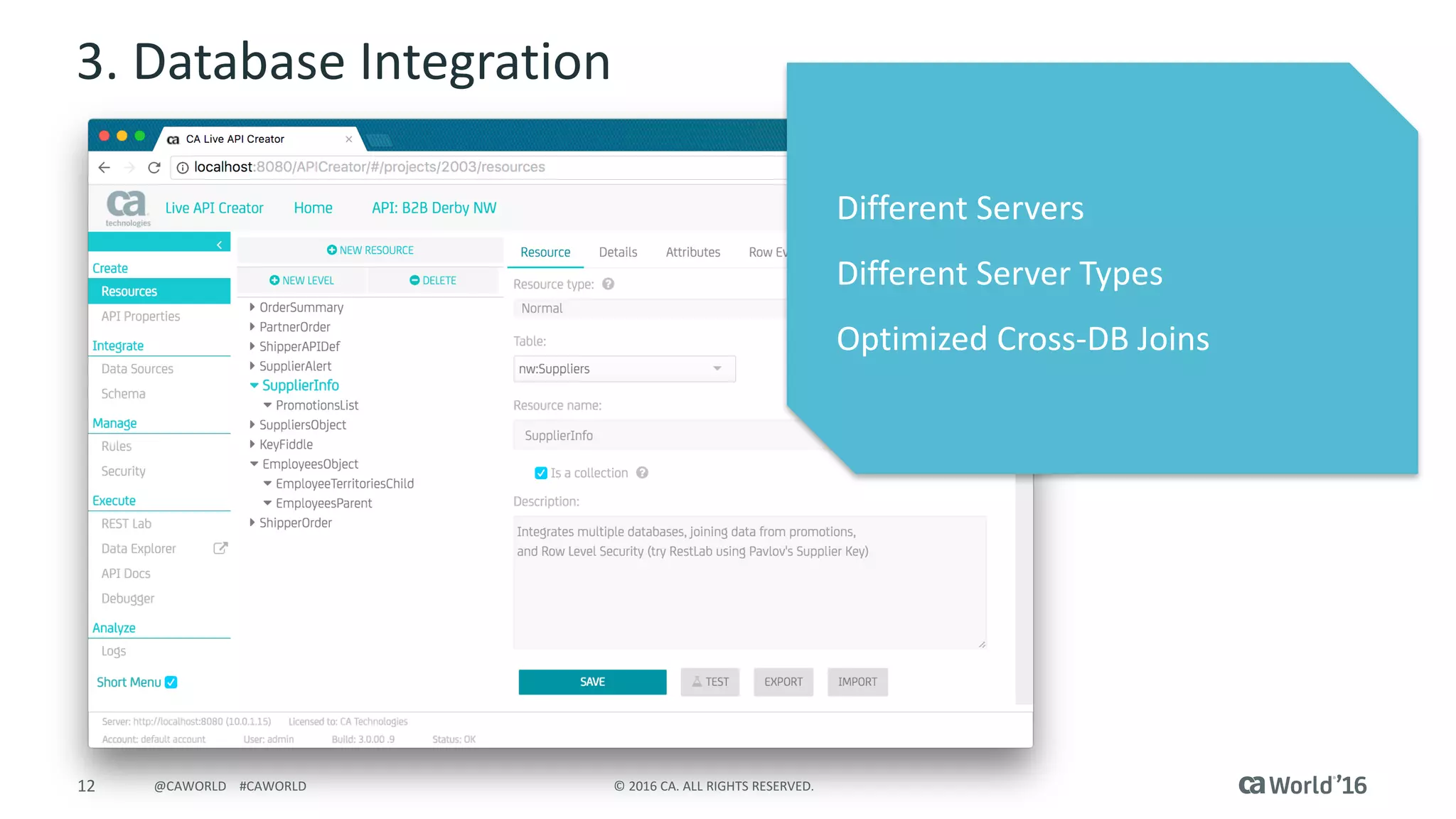Click the SAVE button

[592, 682]
